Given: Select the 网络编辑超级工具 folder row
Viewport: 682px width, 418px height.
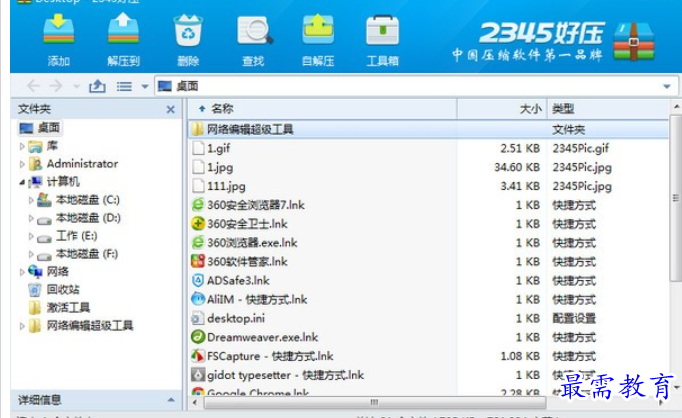Looking at the screenshot, I should 429,129.
